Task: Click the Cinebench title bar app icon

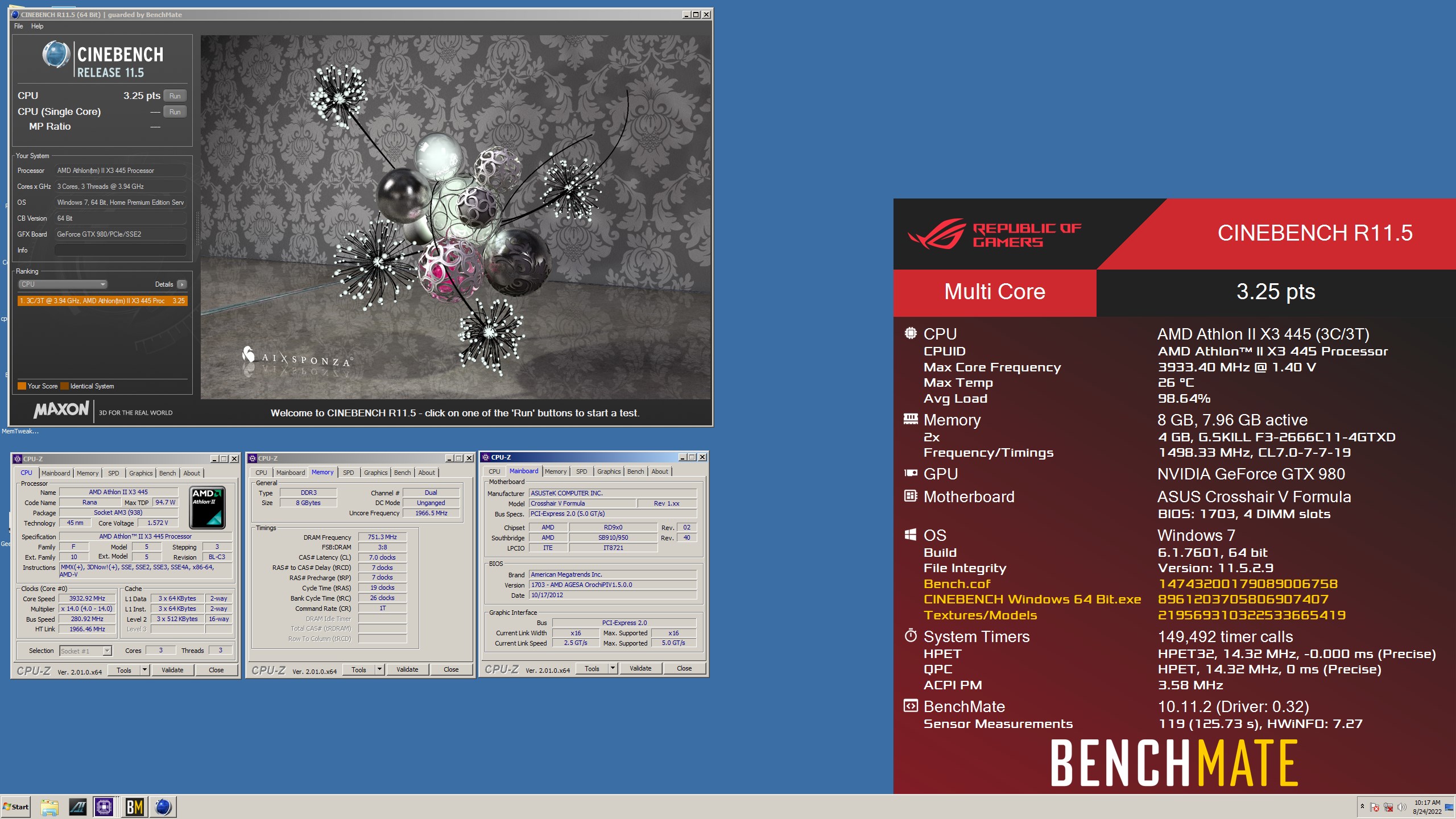Action: (x=15, y=15)
